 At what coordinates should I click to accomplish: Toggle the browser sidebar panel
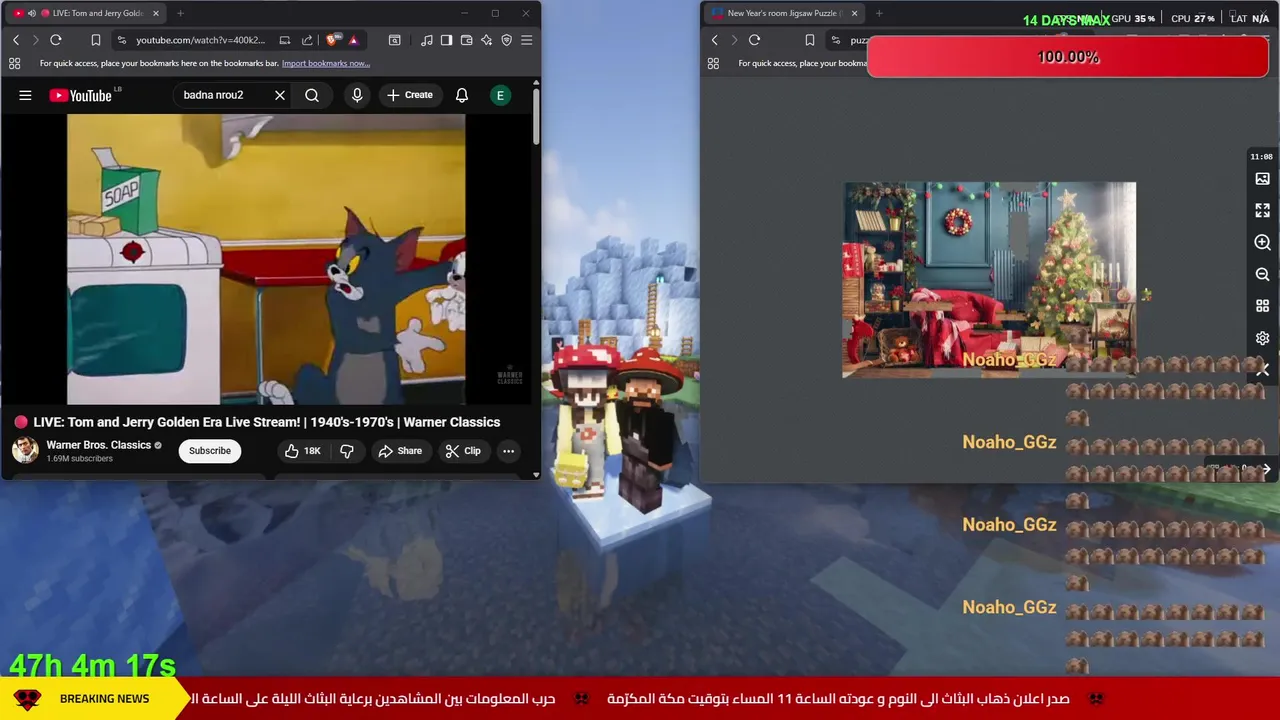click(x=447, y=40)
